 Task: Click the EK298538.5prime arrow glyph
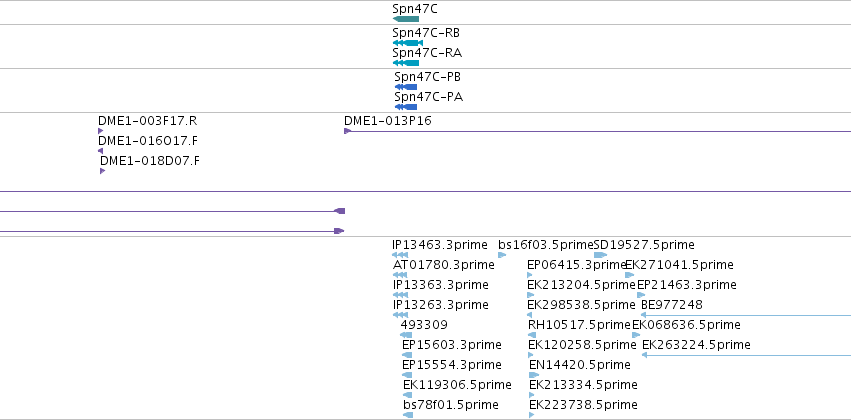point(530,315)
